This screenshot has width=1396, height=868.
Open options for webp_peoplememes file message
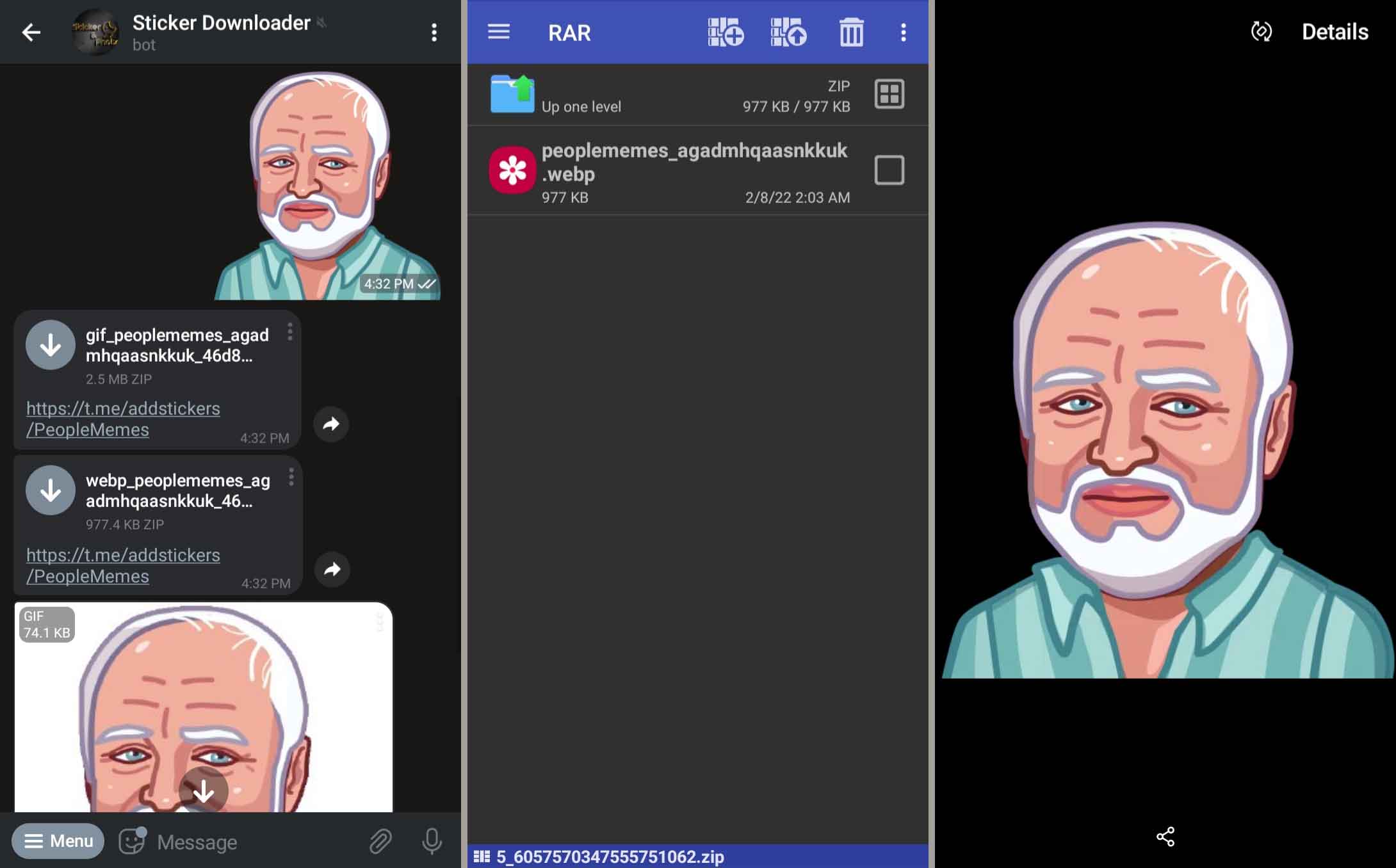291,477
